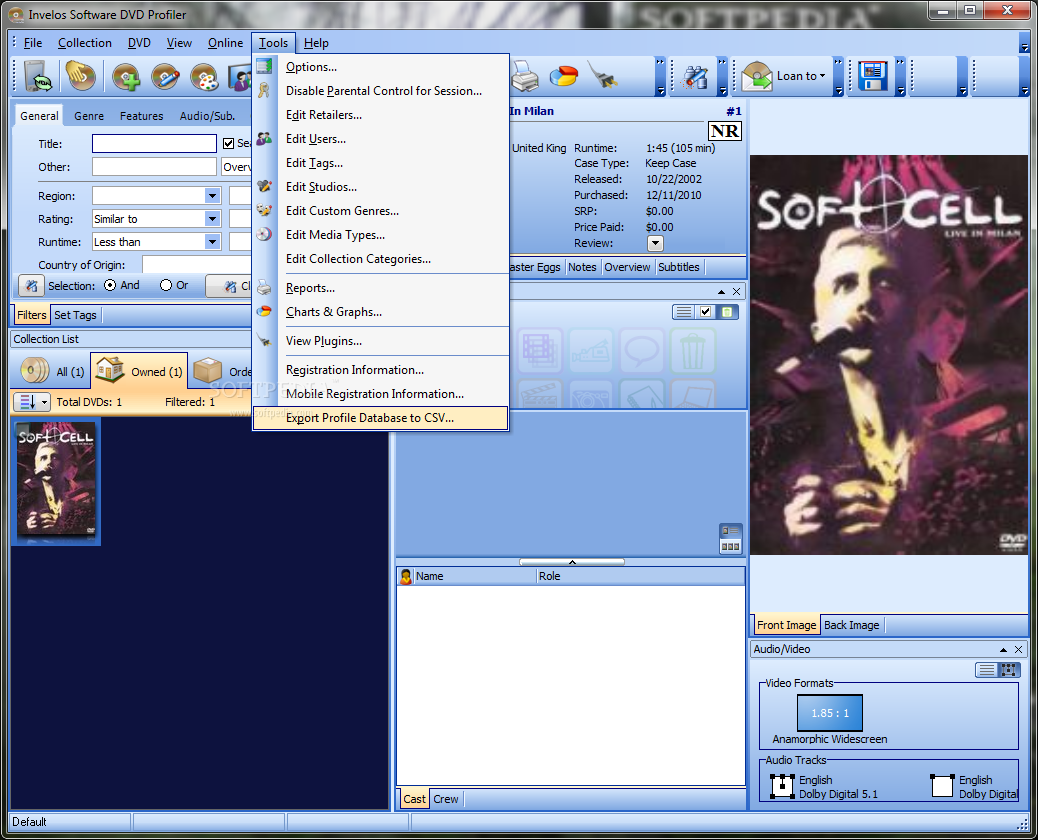This screenshot has width=1038, height=840.
Task: Click the person icon in cast Name header
Action: (406, 577)
